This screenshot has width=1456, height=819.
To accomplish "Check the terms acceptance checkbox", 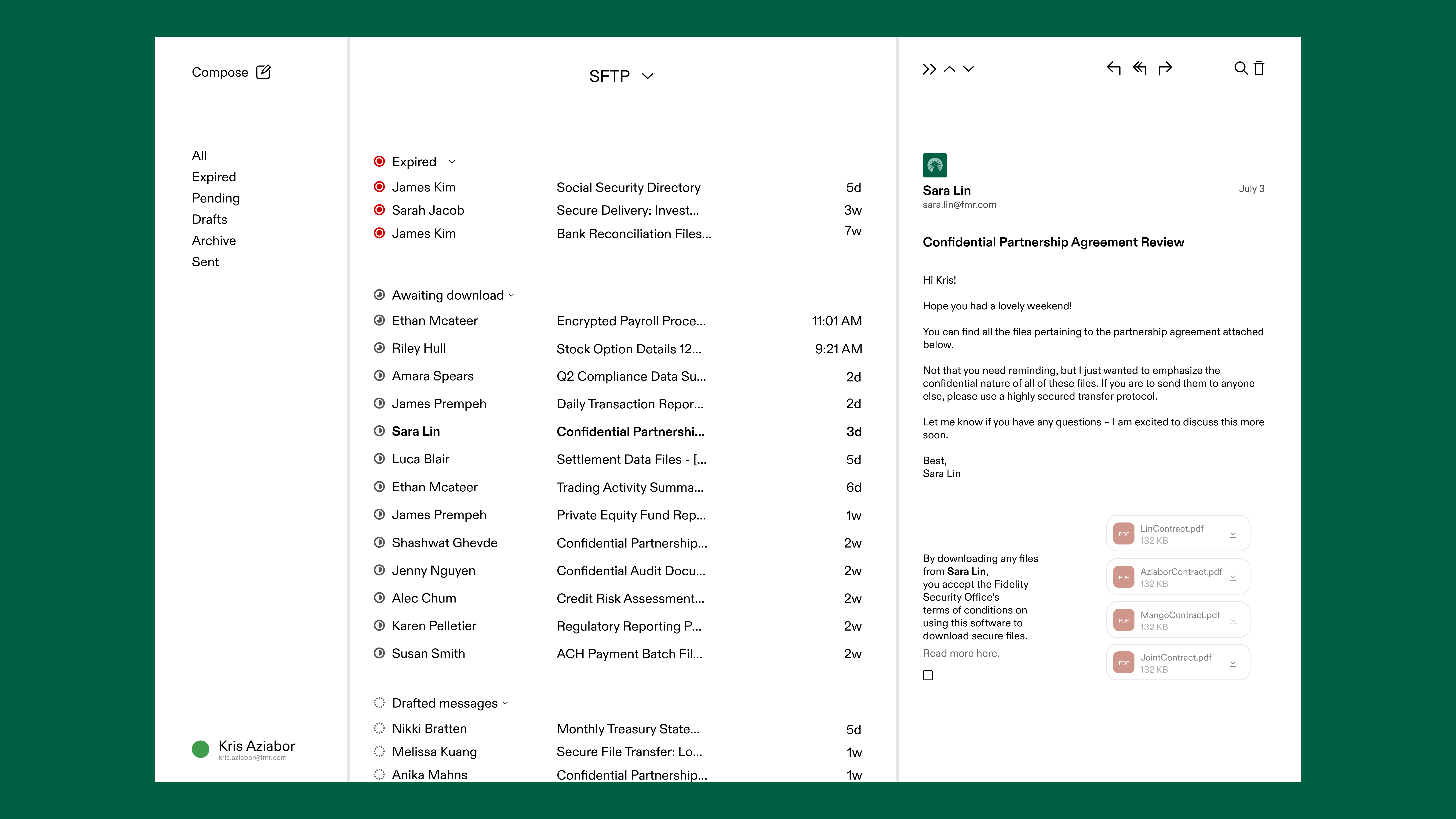I will tap(927, 675).
